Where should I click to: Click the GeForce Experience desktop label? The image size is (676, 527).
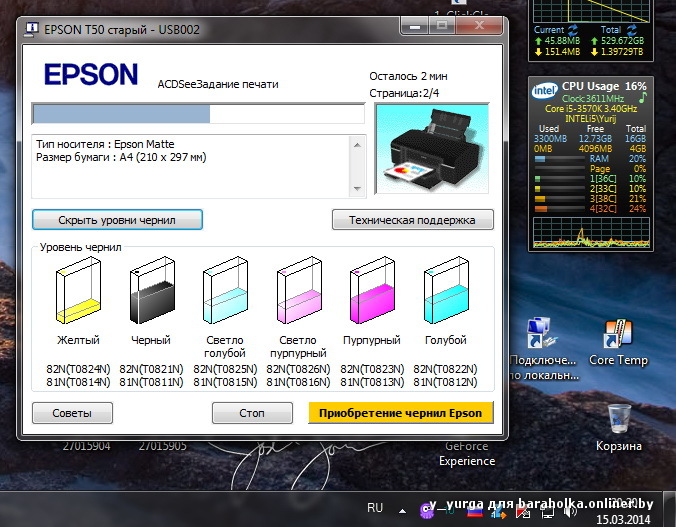[x=467, y=454]
